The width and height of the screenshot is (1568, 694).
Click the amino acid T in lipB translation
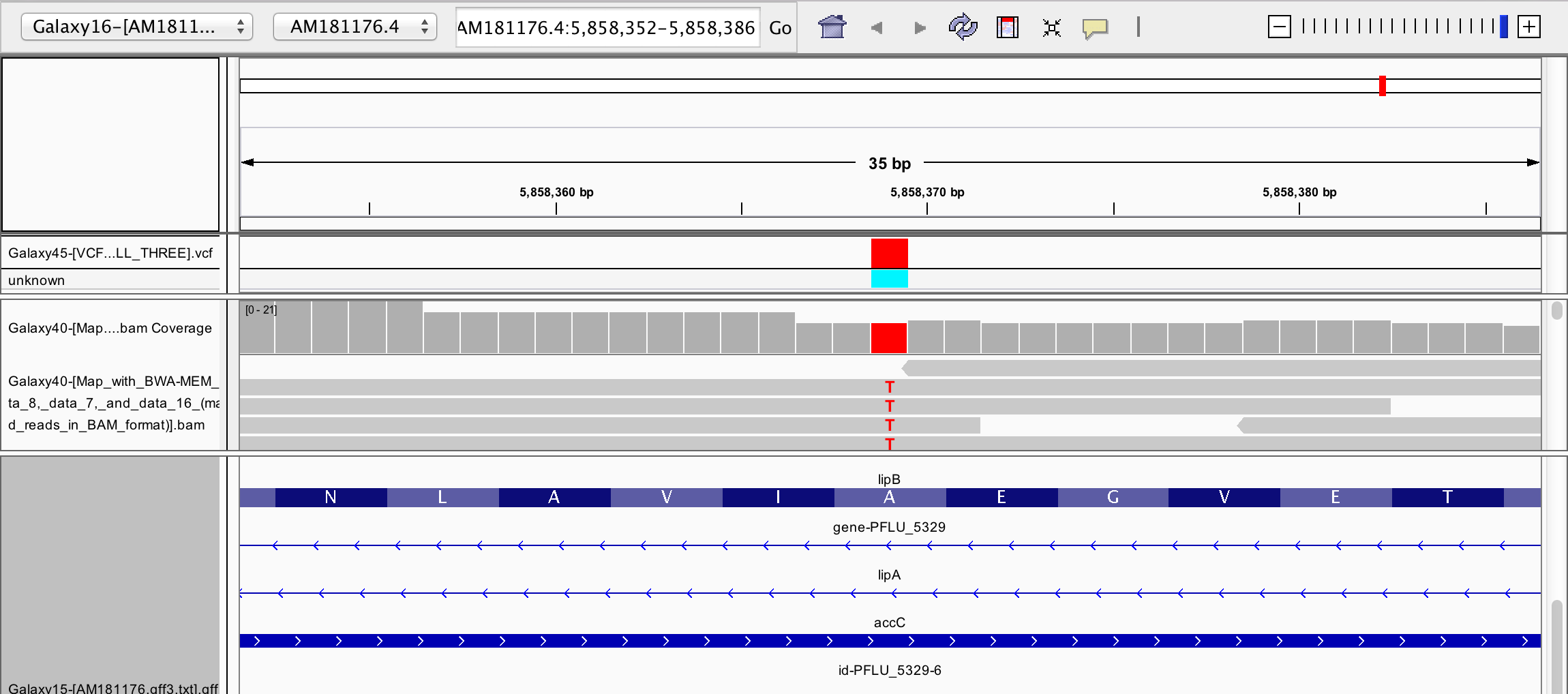tap(1447, 498)
